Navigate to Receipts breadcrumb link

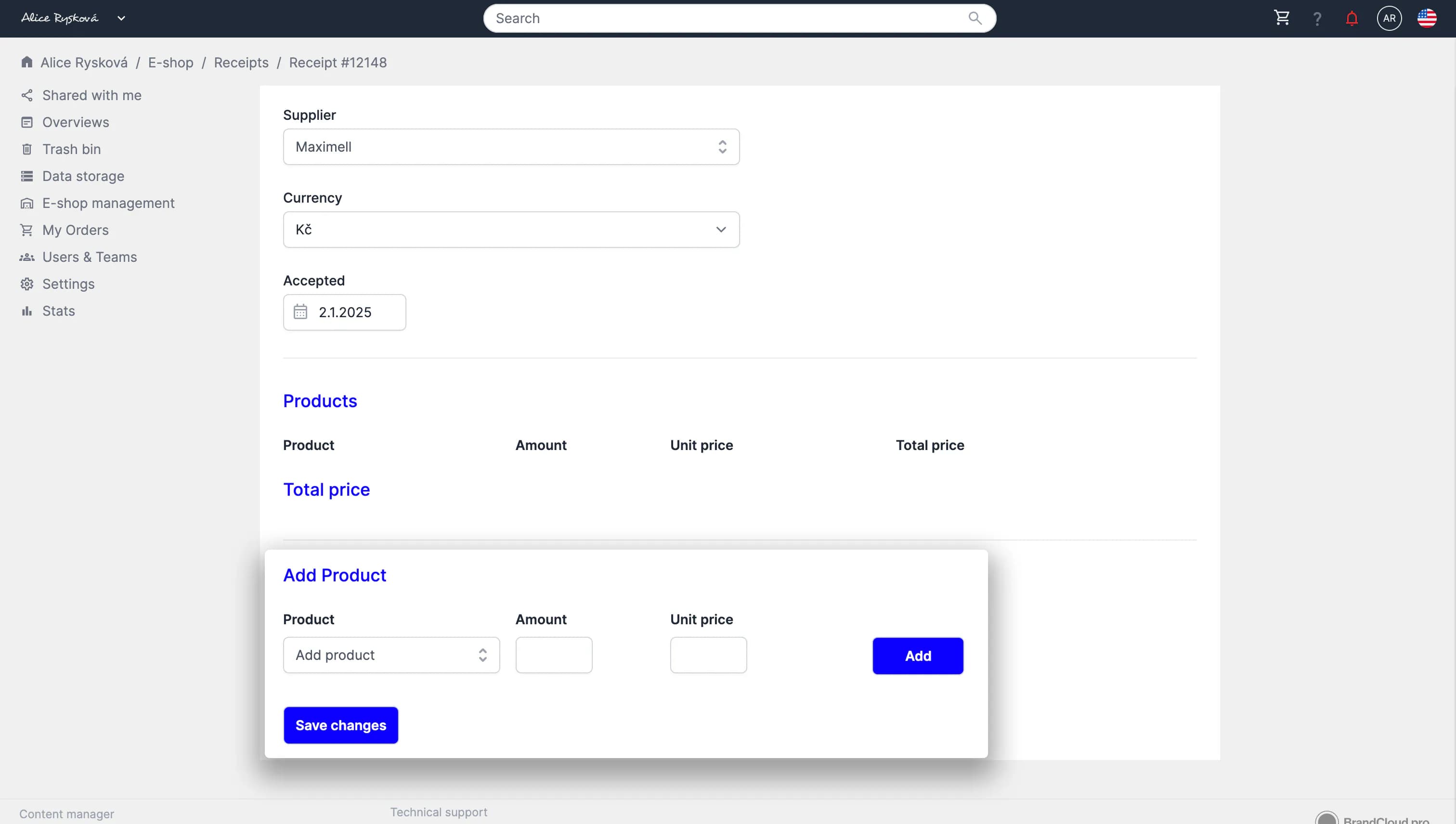tap(241, 62)
